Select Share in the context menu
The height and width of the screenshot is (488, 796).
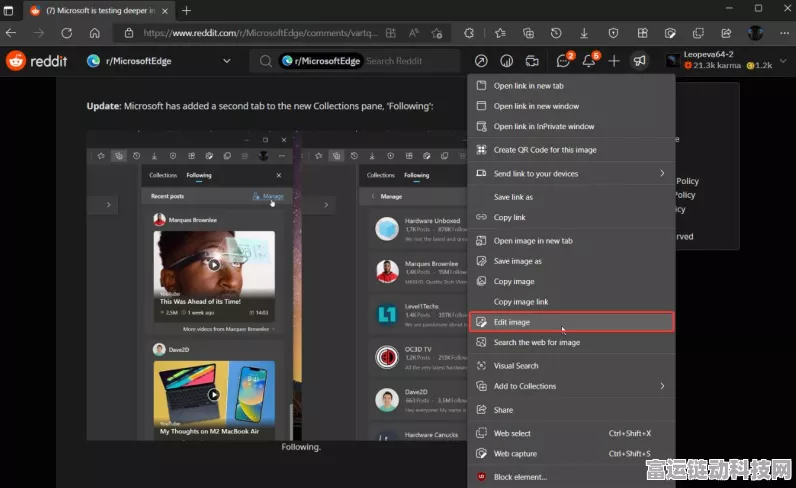point(572,410)
